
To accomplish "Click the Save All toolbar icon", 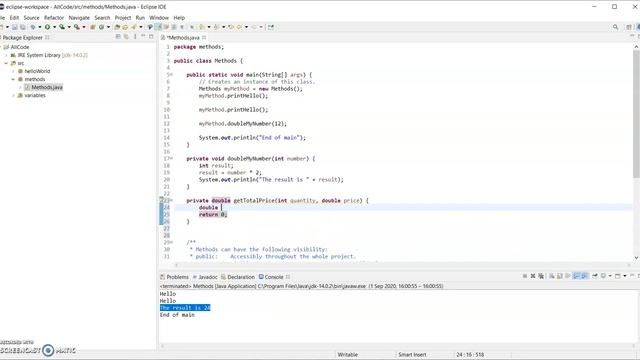I will point(23,27).
